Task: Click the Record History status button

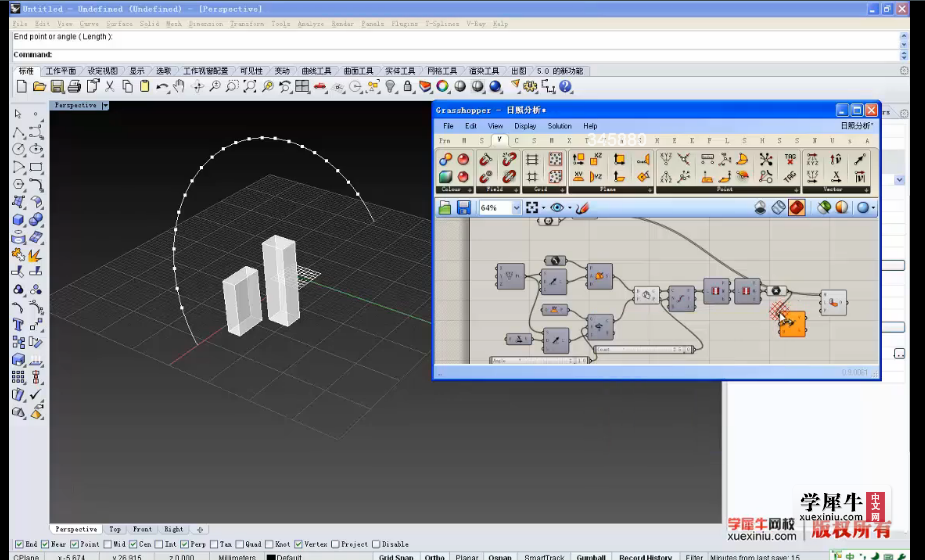Action: click(645, 556)
